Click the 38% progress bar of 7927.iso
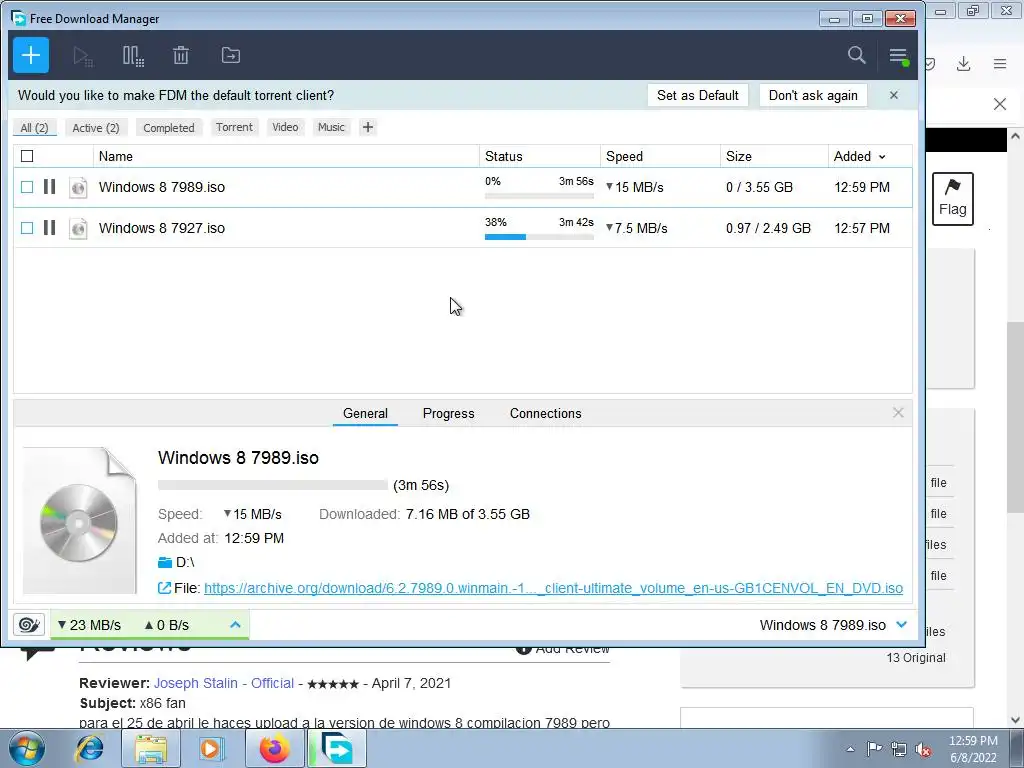Screen dimensions: 1024x768 click(539, 236)
